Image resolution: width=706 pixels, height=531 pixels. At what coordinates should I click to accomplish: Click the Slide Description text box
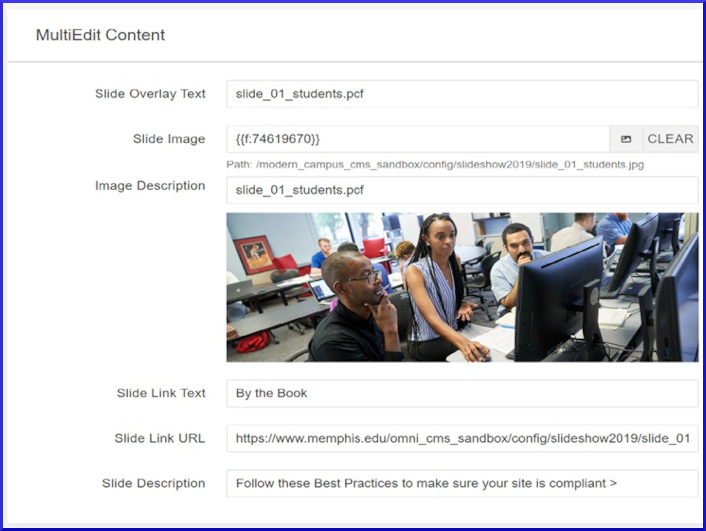click(461, 483)
